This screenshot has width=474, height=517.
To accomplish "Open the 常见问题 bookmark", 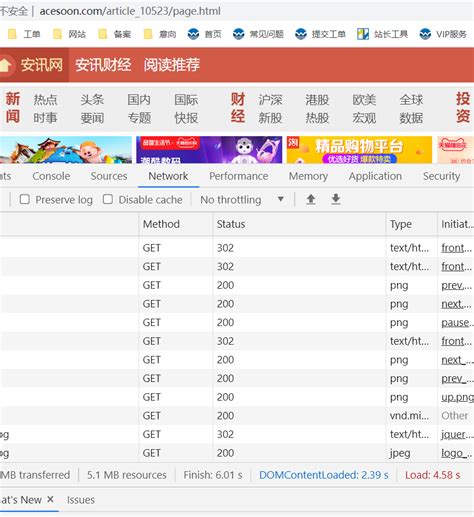I will [x=258, y=34].
